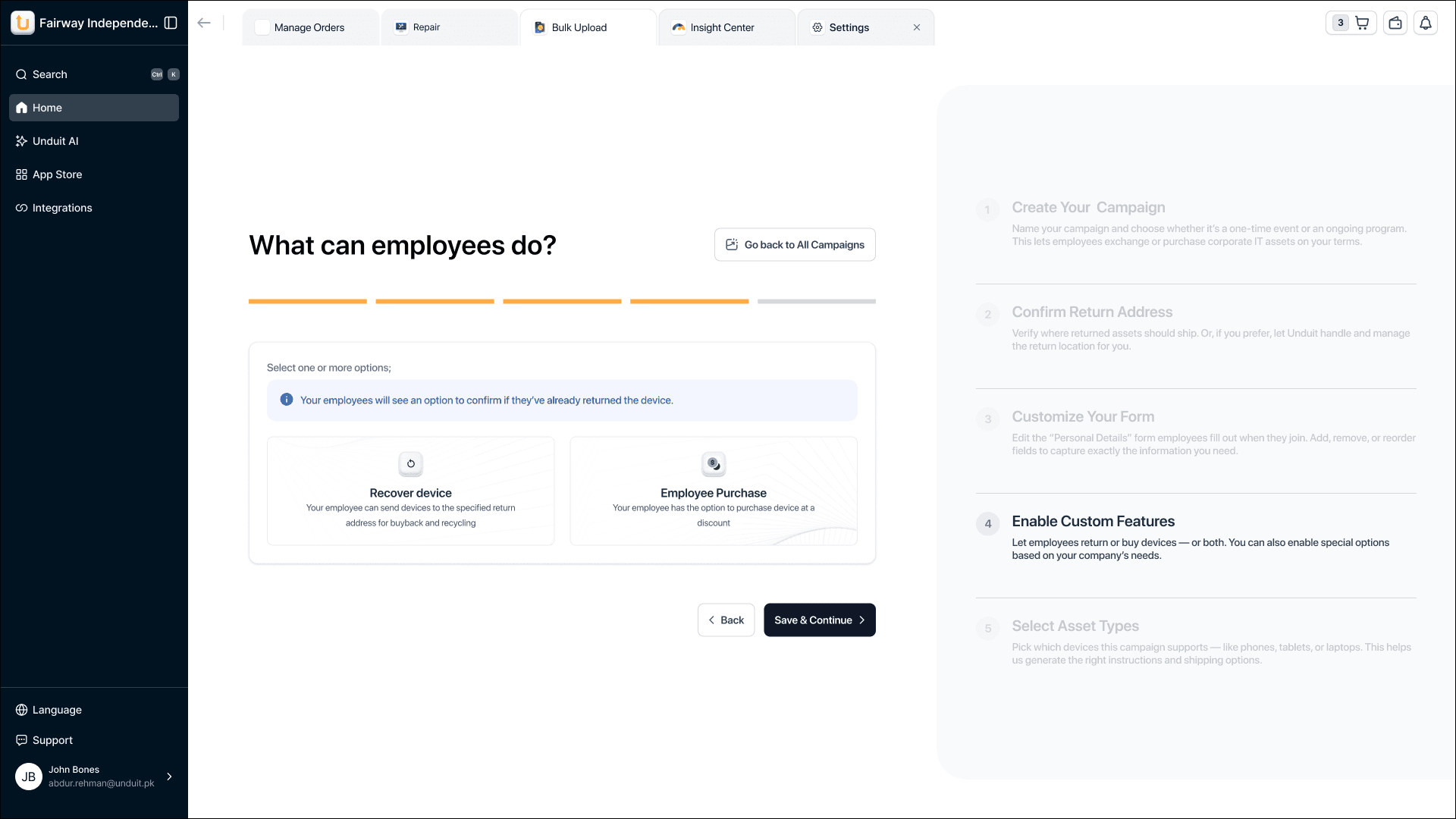
Task: Open Integrations in sidebar
Action: [x=62, y=208]
